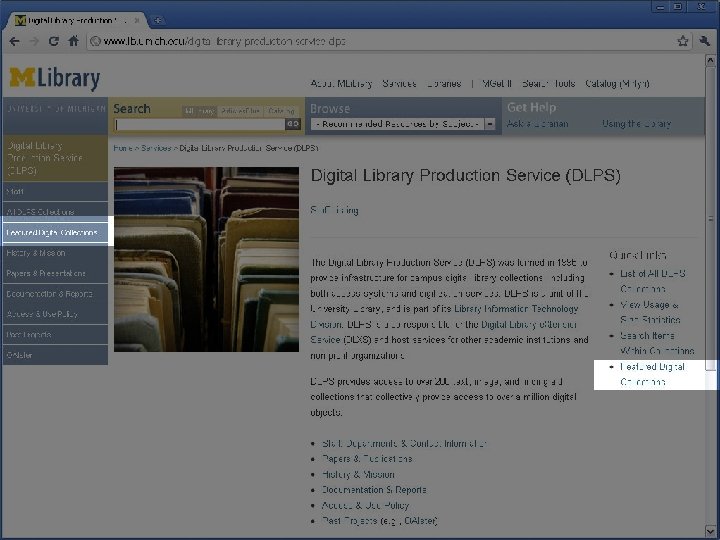
Task: Open Featured Digital Collections quick link
Action: click(652, 374)
